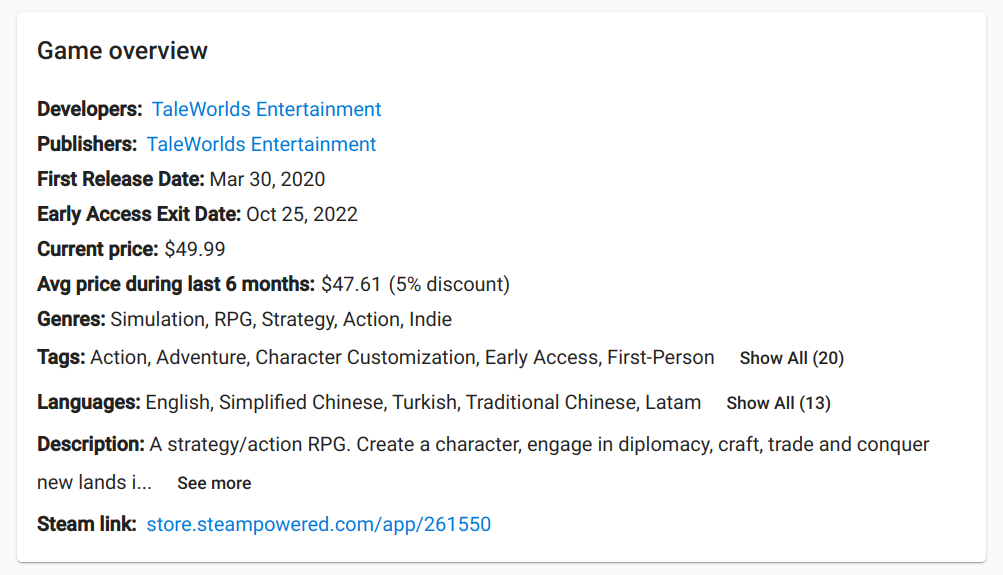Click the Developers: label

(90, 109)
